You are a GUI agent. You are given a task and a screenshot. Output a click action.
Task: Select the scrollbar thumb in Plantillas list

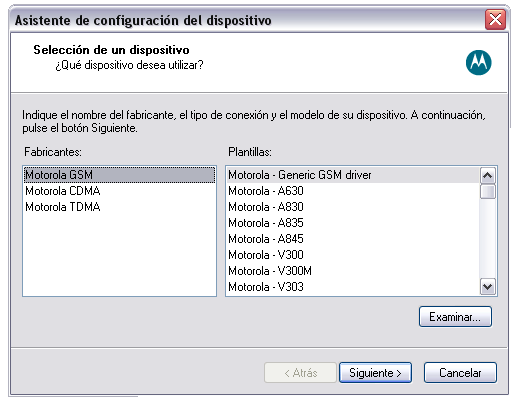(488, 191)
